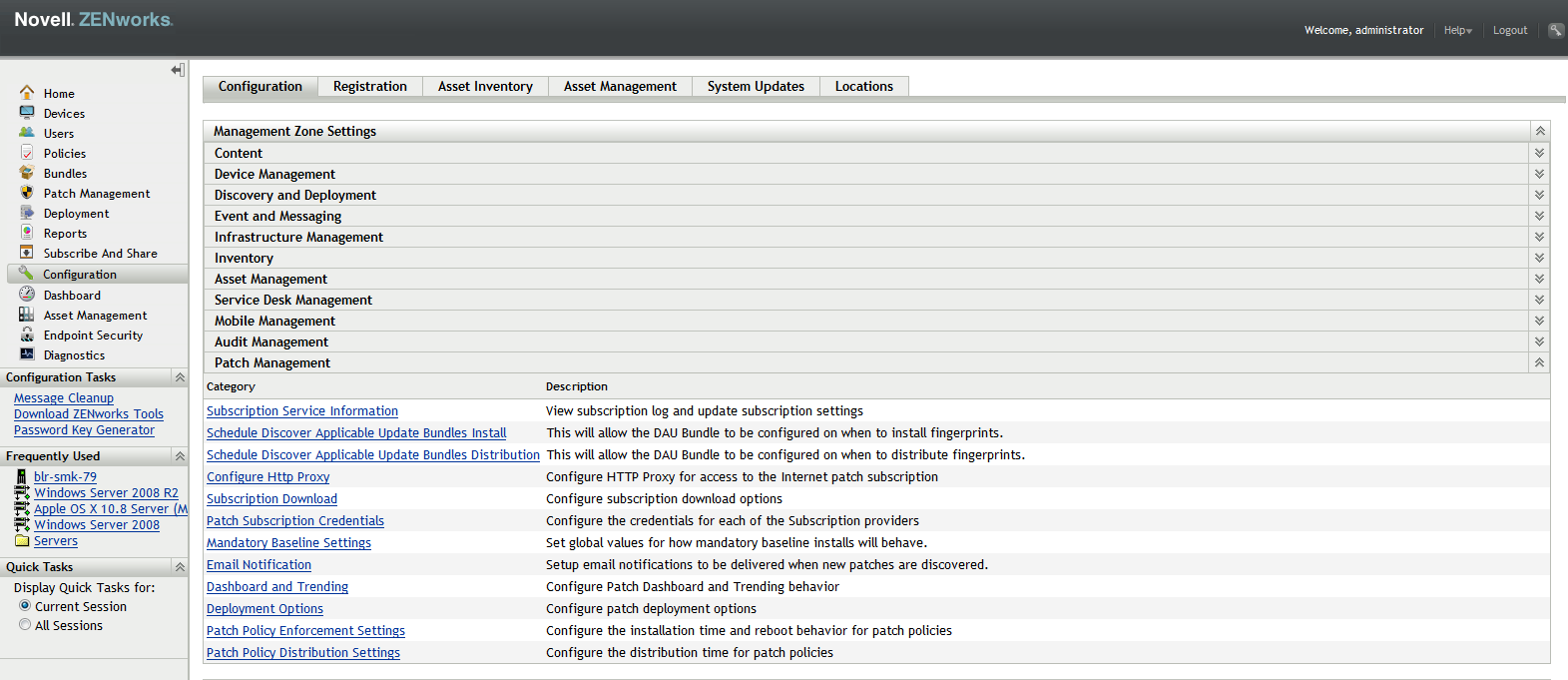Viewport: 1568px width, 680px height.
Task: Collapse the Frequently Used panel
Action: point(180,455)
